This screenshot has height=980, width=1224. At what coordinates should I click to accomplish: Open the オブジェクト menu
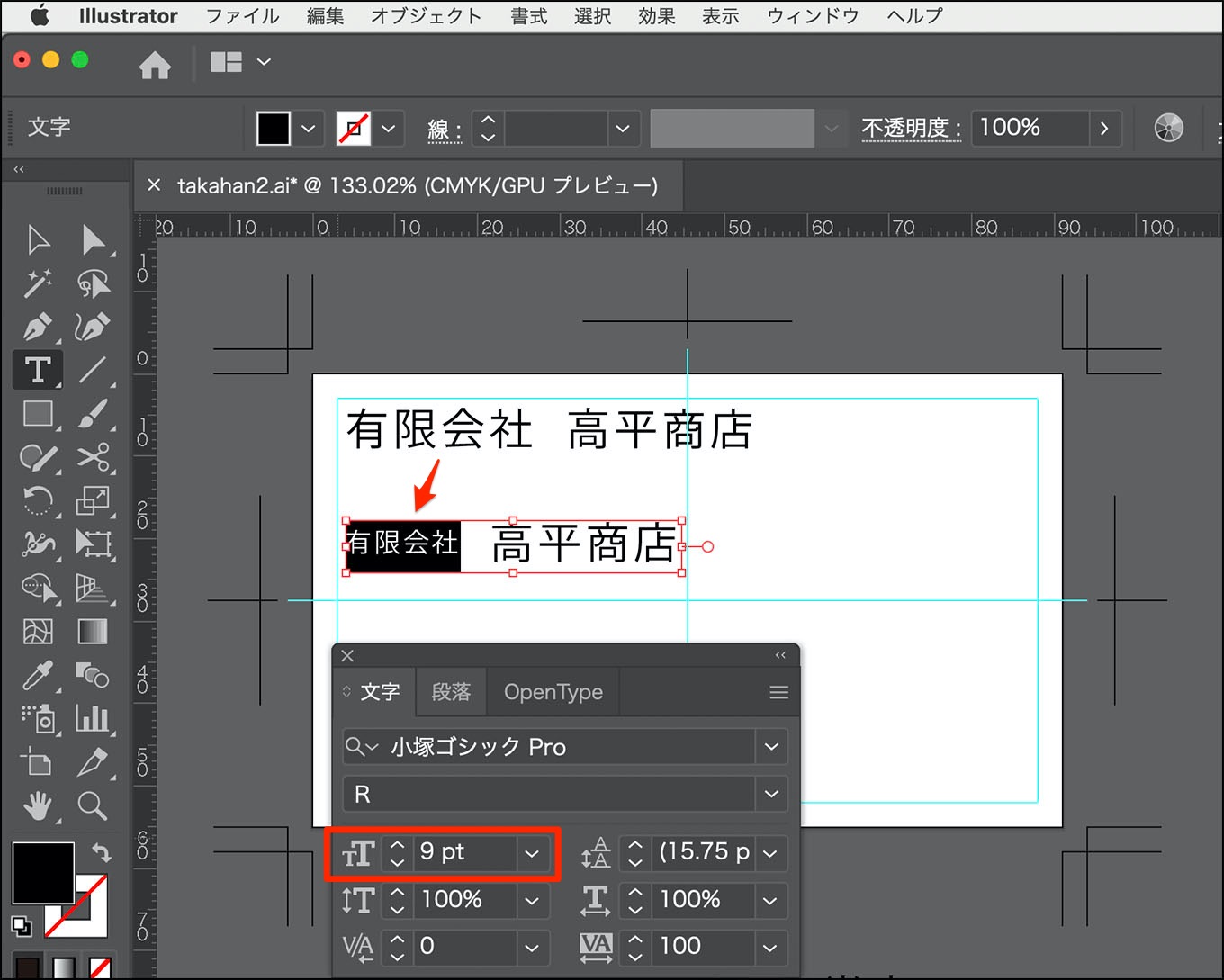(426, 16)
